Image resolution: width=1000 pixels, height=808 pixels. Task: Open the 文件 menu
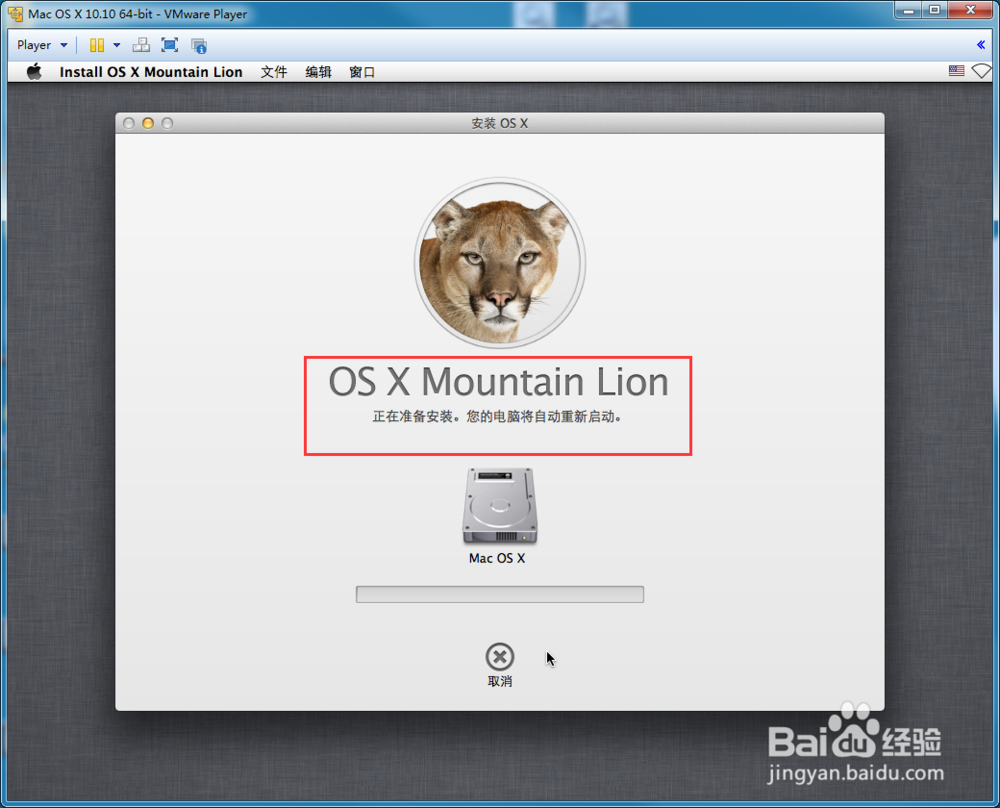[274, 72]
